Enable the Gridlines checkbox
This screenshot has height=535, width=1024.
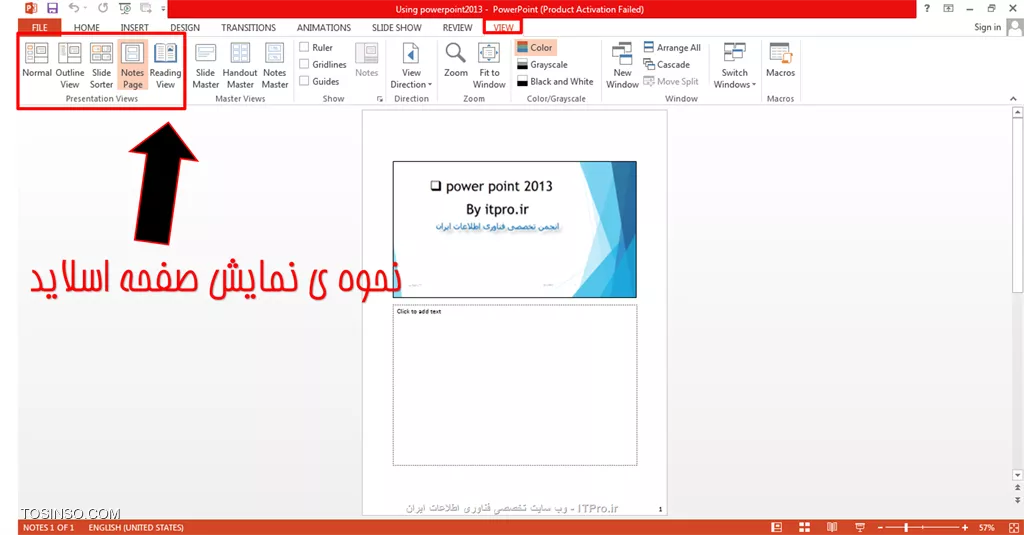point(304,64)
